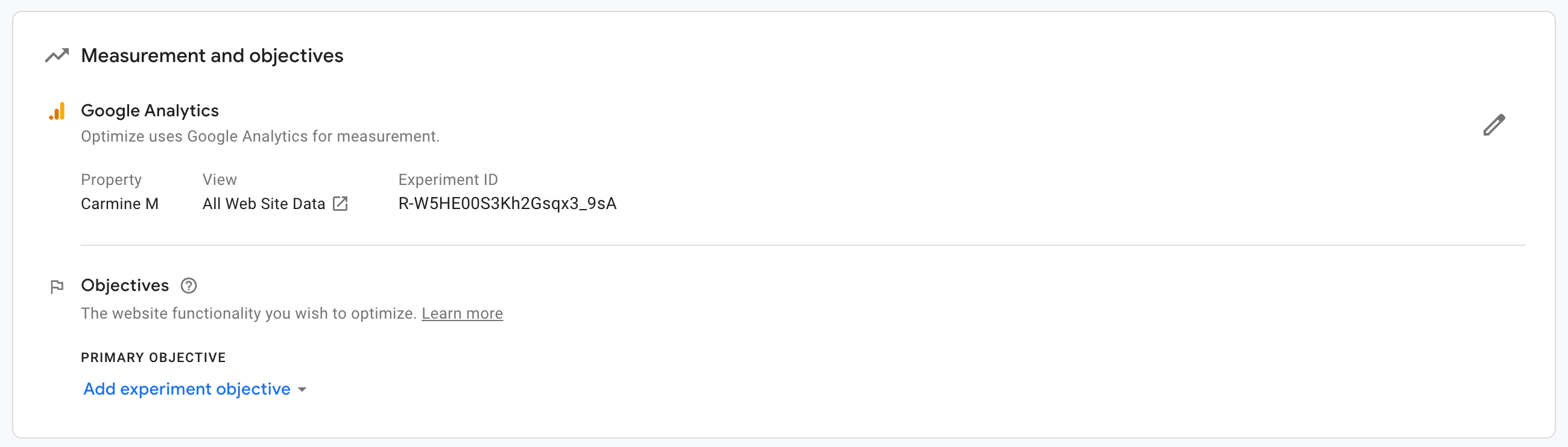Click the help question mark next to Objectives
The image size is (1568, 447).
(189, 286)
